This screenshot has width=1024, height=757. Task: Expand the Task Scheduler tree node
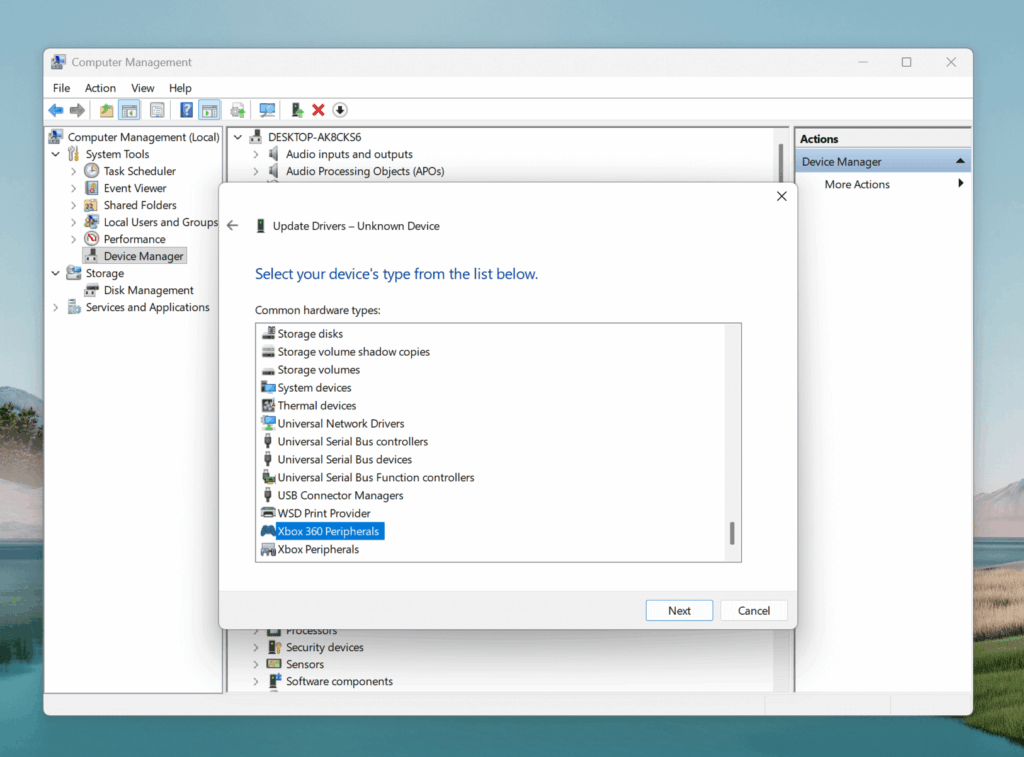click(74, 172)
